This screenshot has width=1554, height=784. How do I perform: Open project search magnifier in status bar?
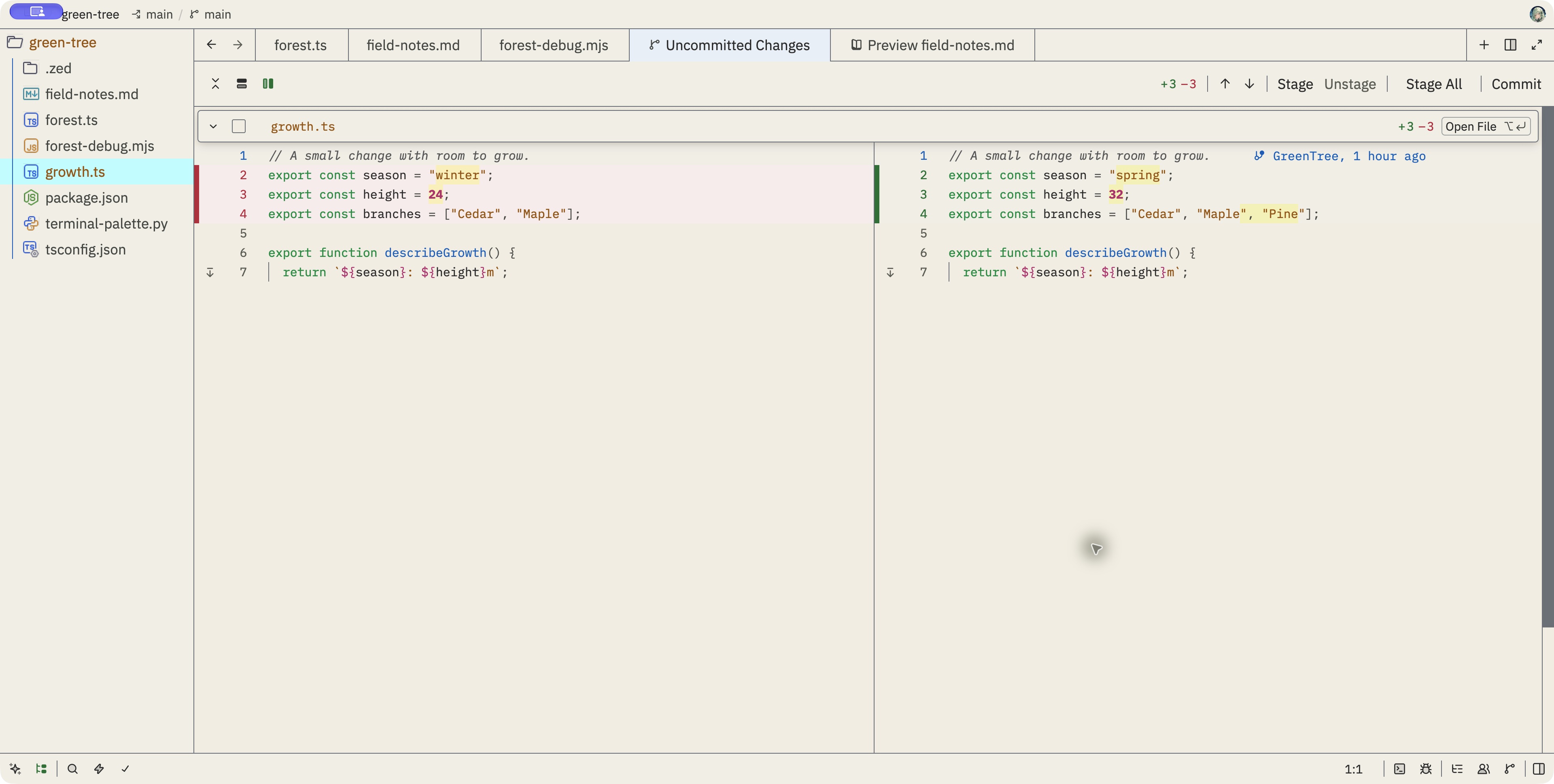(72, 768)
